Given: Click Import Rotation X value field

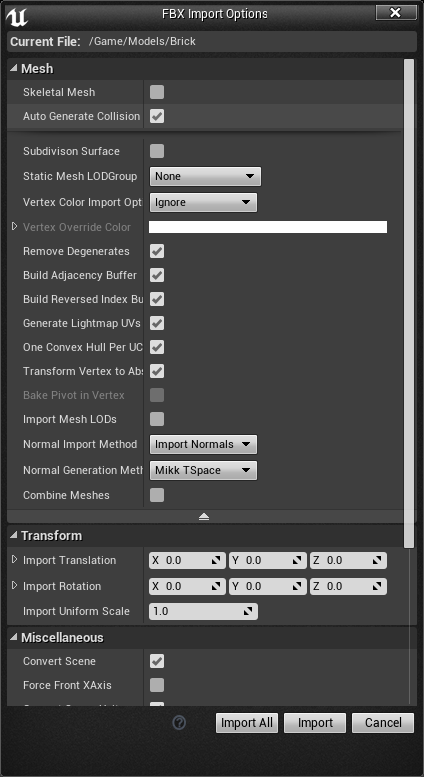Looking at the screenshot, I should [x=187, y=586].
